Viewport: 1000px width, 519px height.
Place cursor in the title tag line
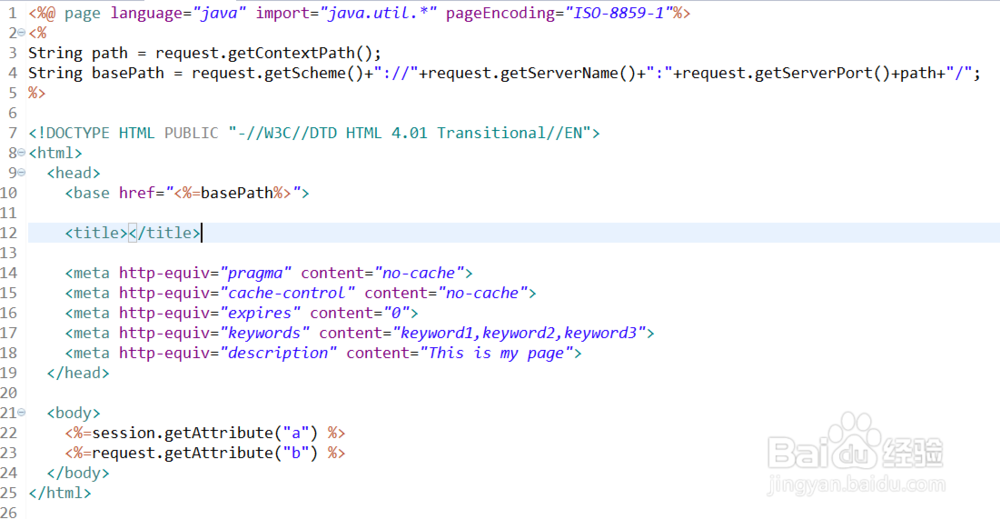pos(133,233)
